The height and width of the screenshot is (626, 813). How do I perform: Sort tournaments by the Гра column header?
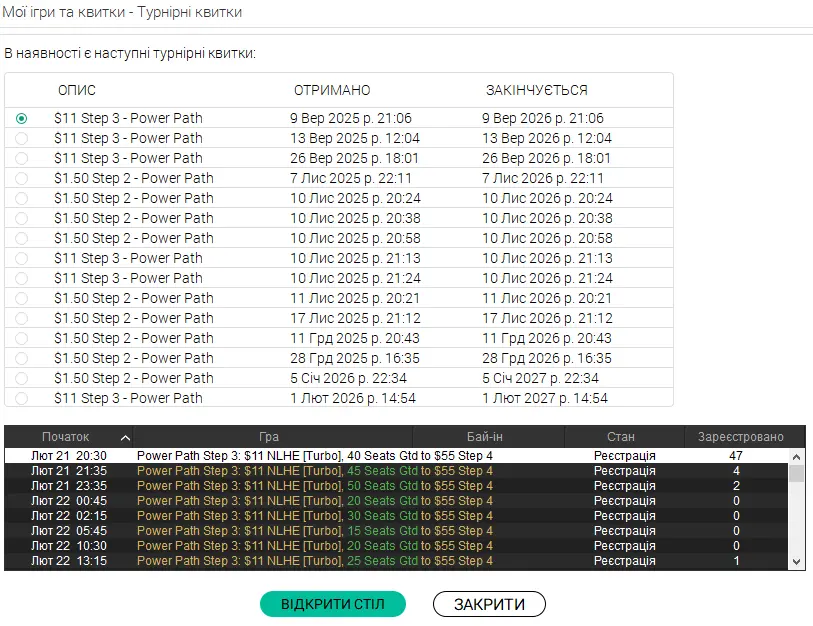(x=268, y=437)
